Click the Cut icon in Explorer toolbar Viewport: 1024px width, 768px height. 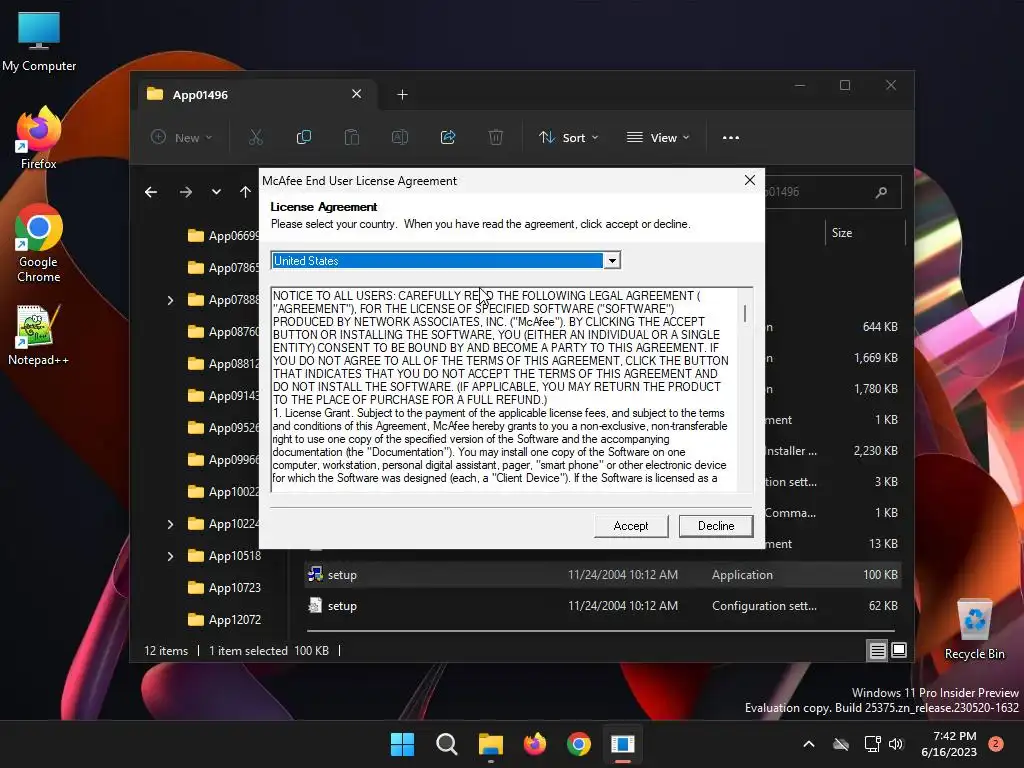tap(255, 137)
